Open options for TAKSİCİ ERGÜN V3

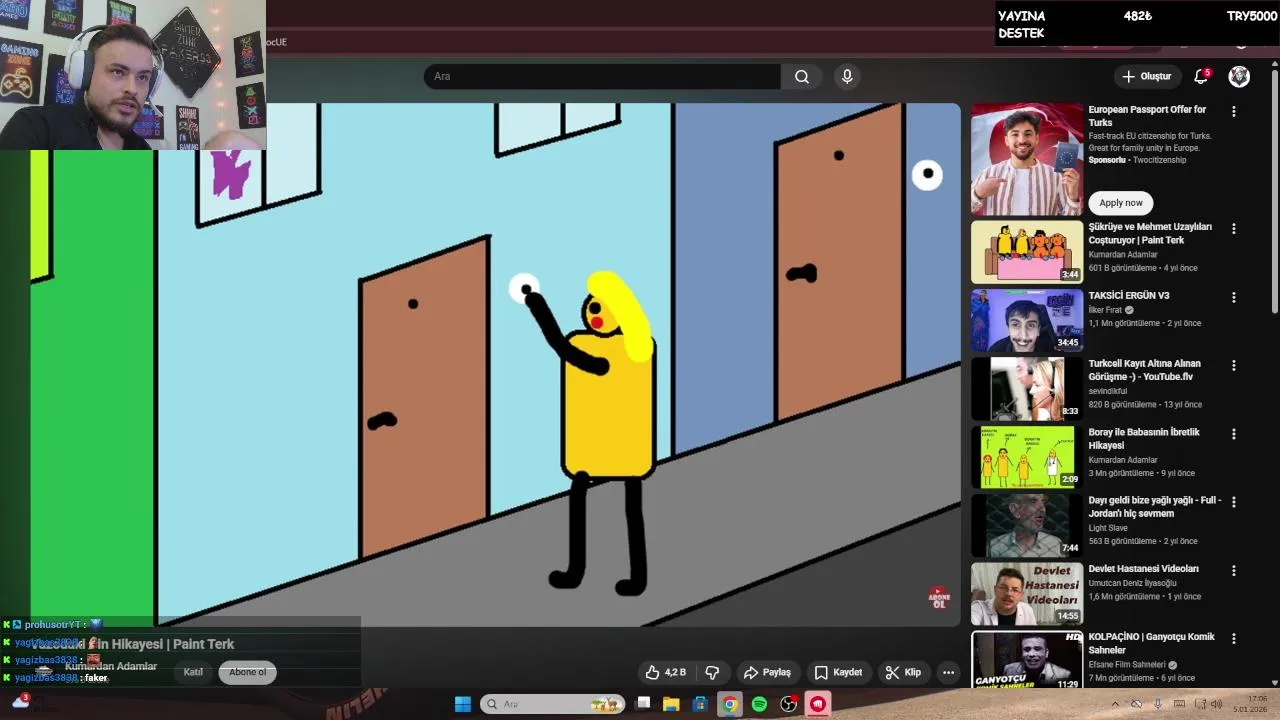pos(1233,297)
